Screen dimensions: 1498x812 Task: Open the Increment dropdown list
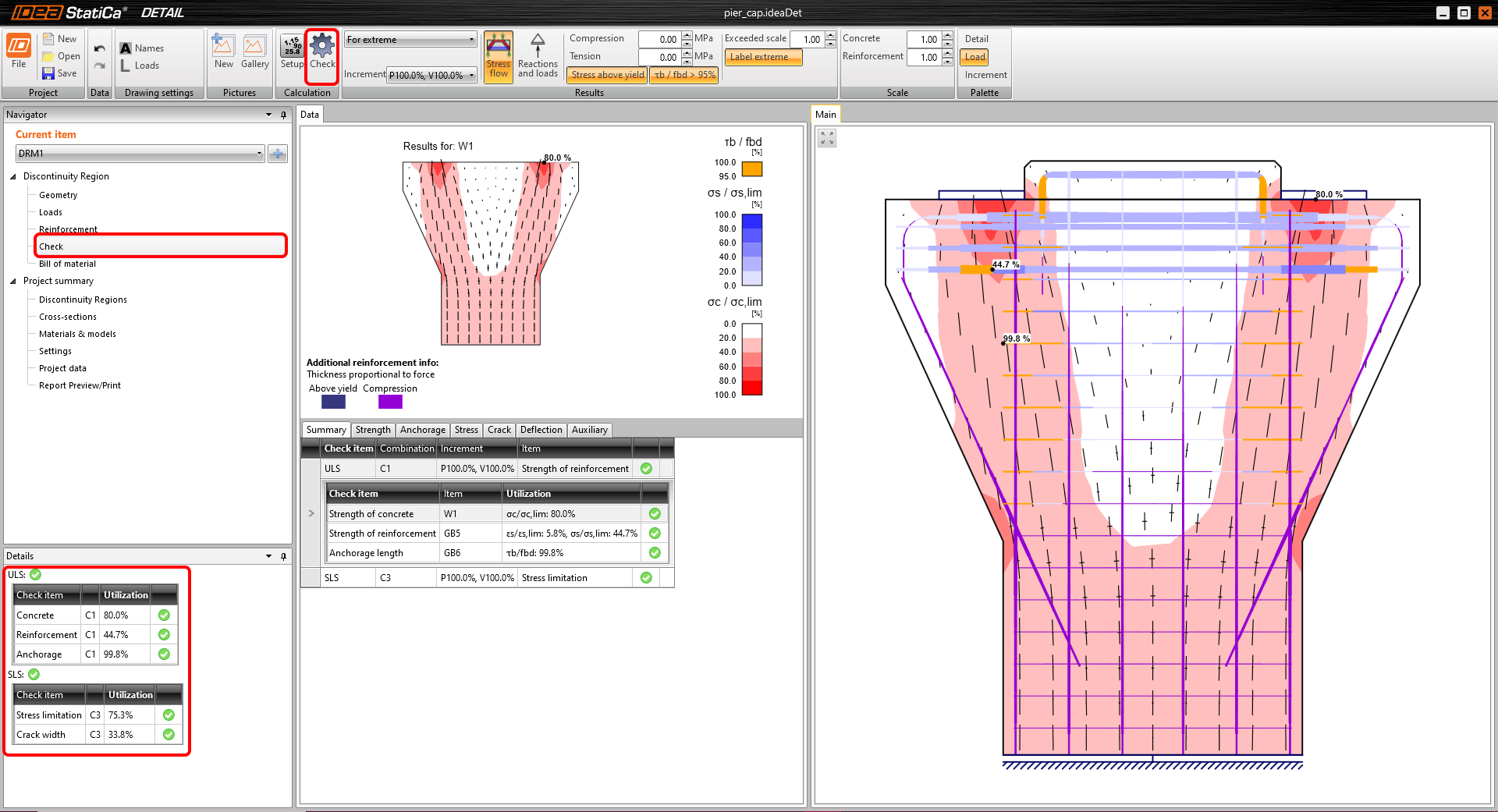pos(431,76)
